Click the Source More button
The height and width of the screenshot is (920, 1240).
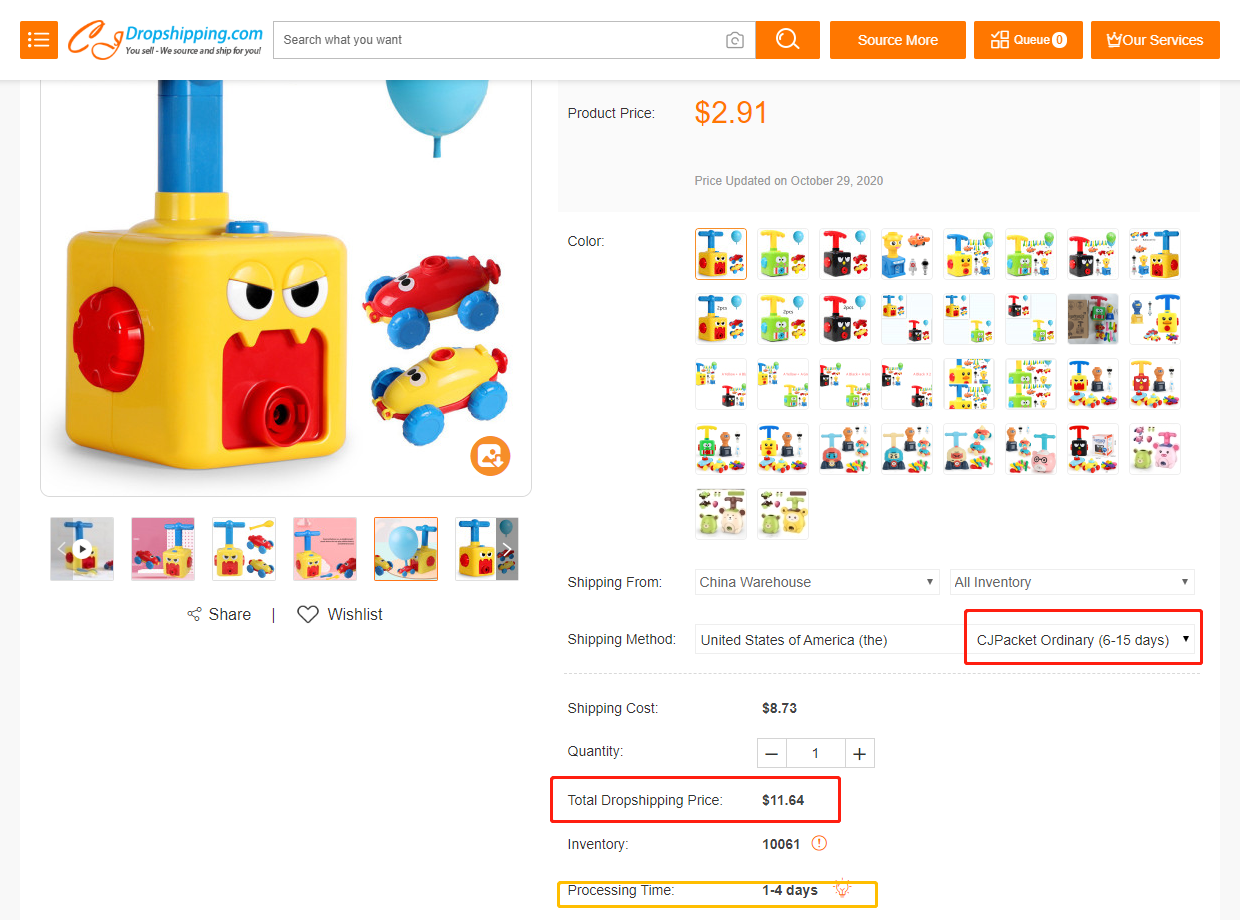point(897,40)
